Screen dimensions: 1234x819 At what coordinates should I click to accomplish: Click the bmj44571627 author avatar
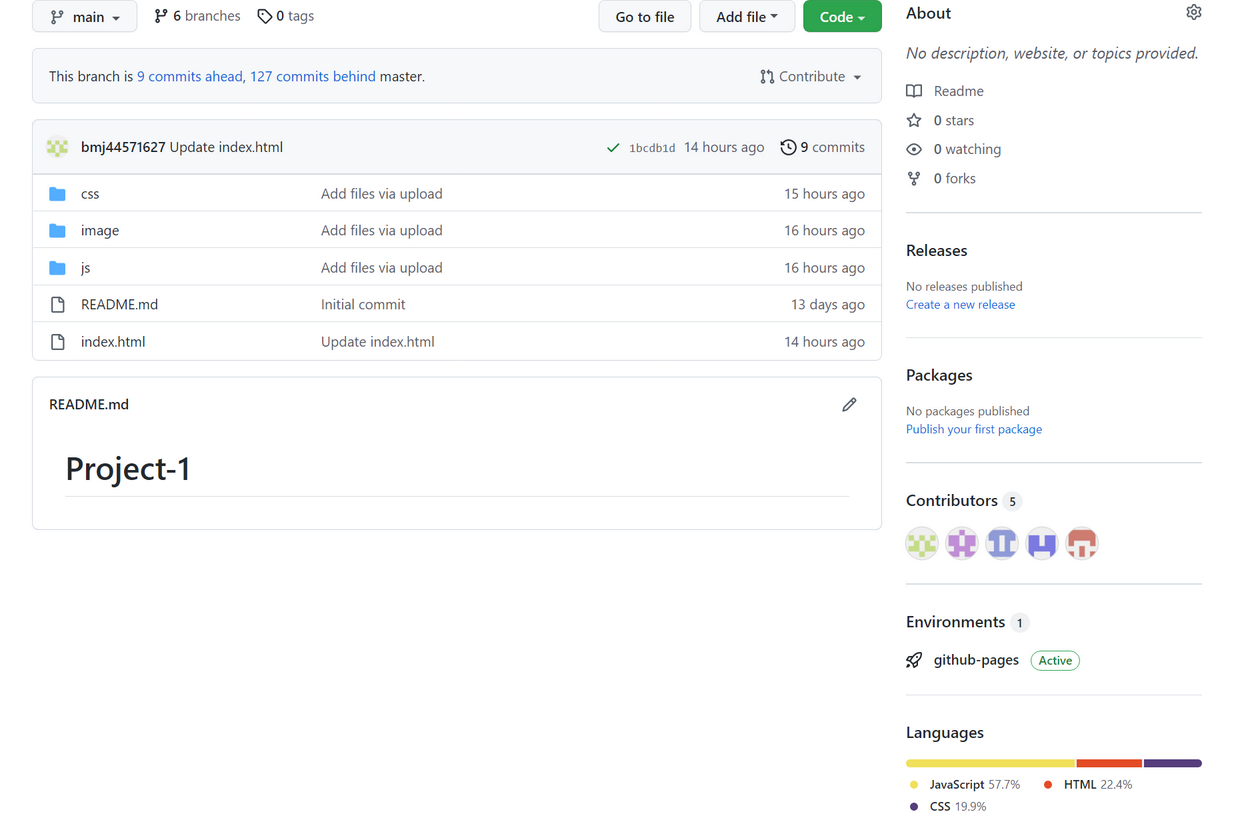58,147
